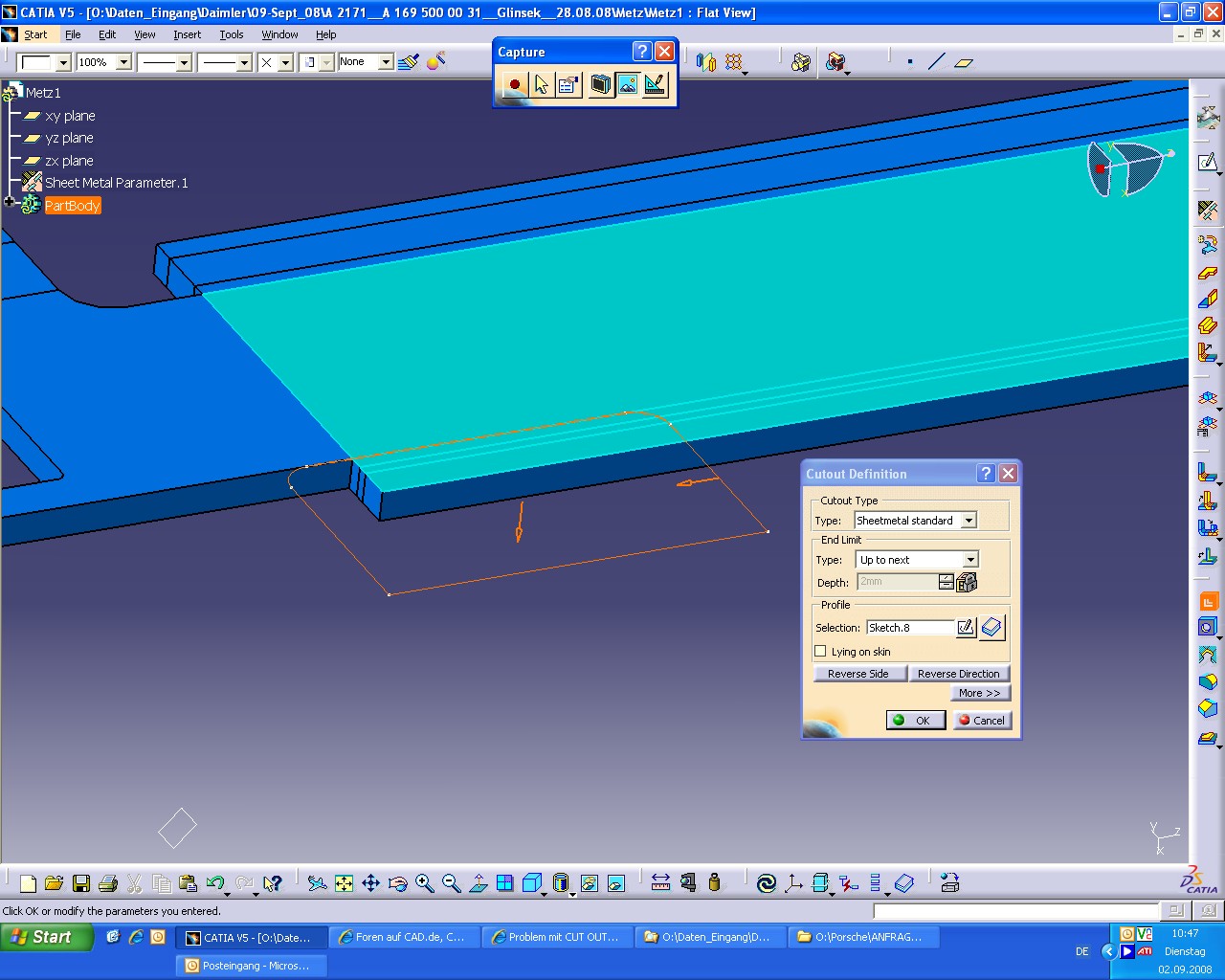Click the Depth stepper arrows
The width and height of the screenshot is (1225, 980).
946,582
